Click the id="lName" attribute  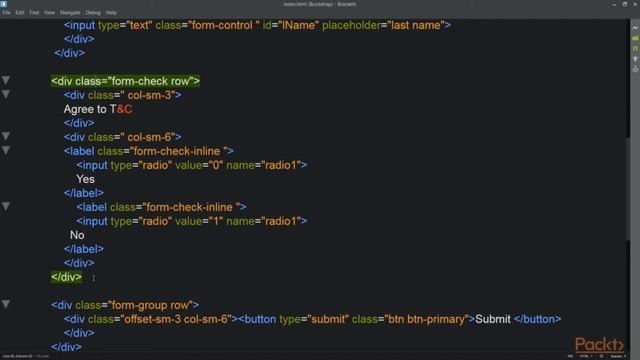click(291, 25)
